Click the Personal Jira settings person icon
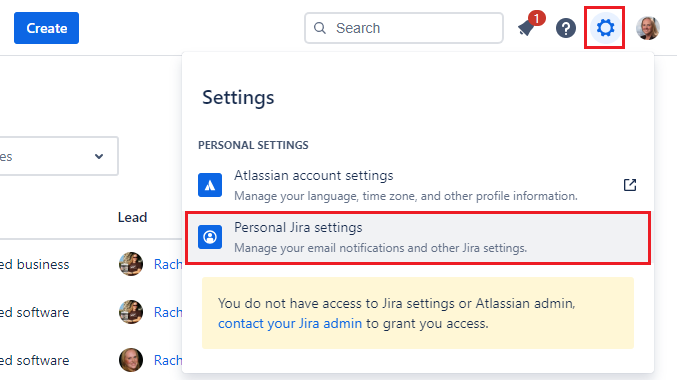This screenshot has height=380, width=677. [210, 237]
